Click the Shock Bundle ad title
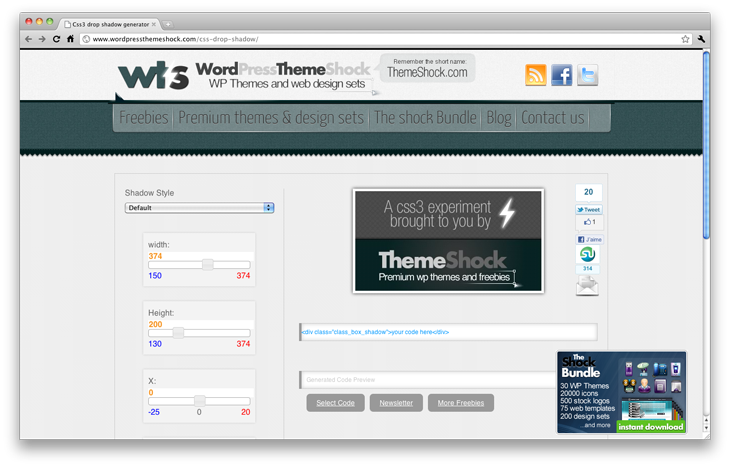Viewport: 730px width, 467px height. pyautogui.click(x=581, y=366)
